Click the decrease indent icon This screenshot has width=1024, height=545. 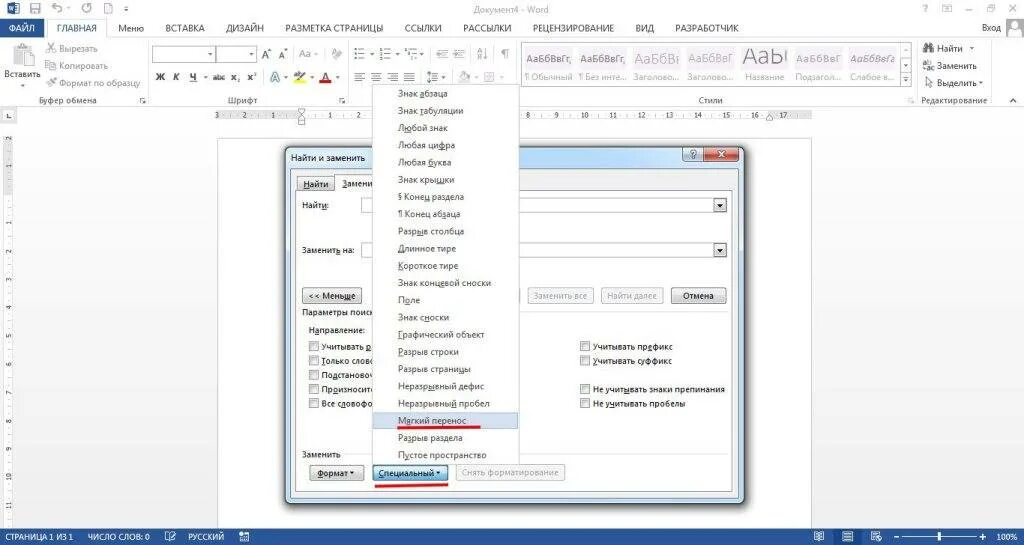tap(442, 54)
